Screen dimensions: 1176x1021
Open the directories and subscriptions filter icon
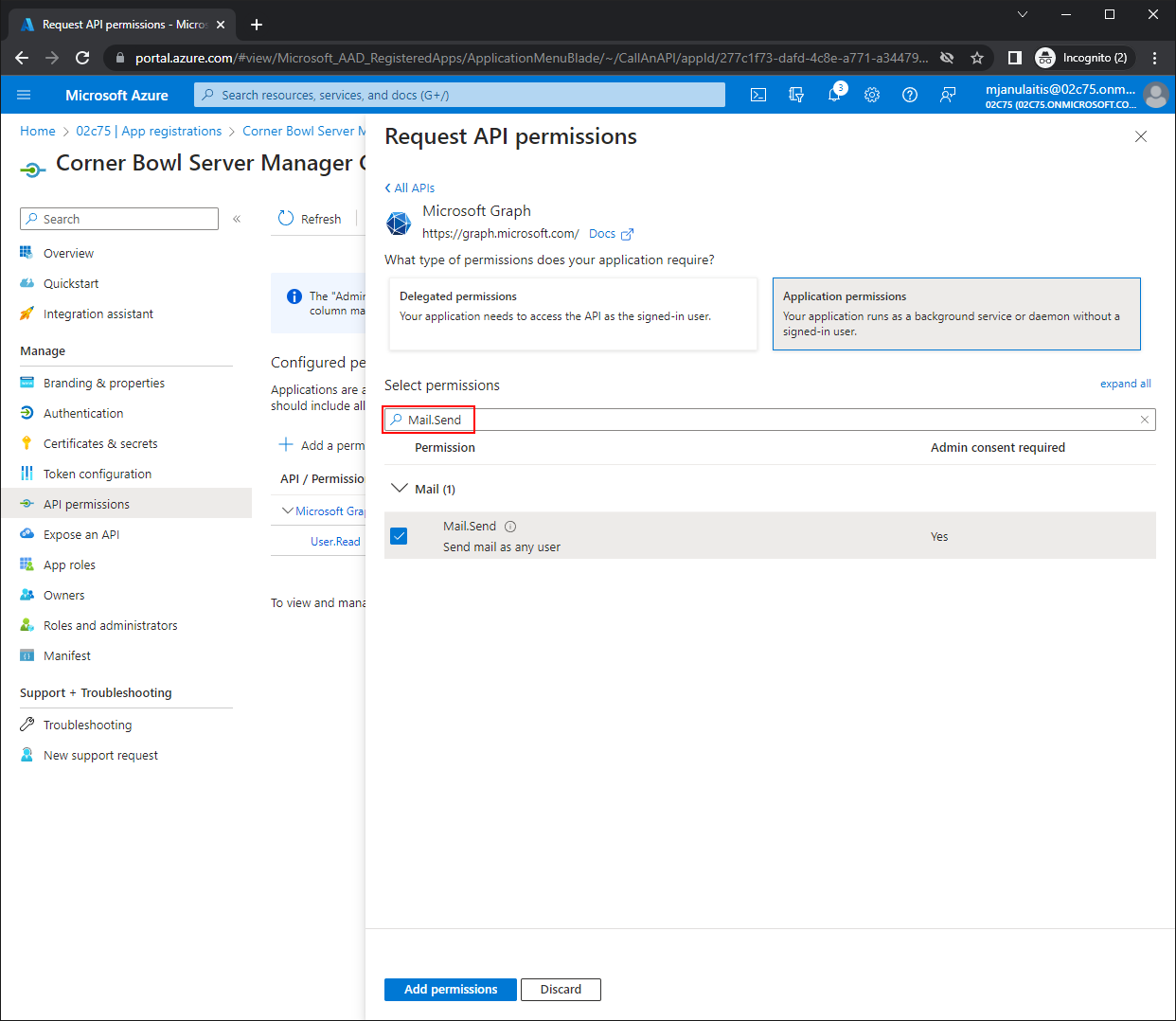click(x=796, y=95)
